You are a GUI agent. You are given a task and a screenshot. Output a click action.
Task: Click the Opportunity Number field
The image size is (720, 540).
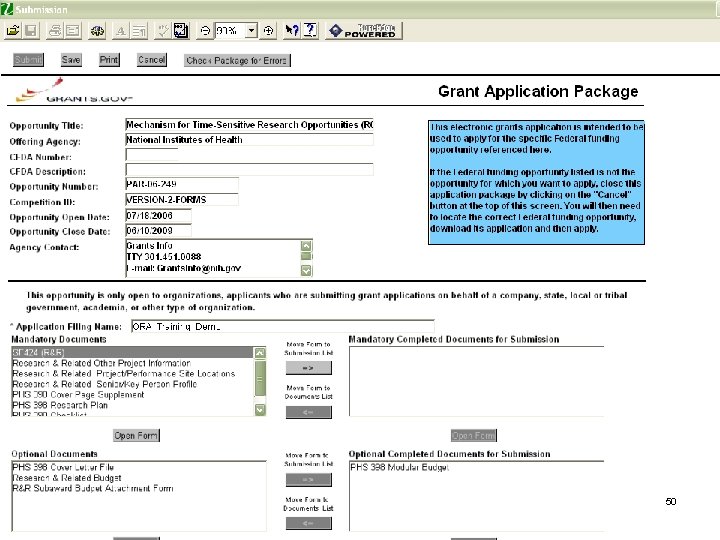182,185
